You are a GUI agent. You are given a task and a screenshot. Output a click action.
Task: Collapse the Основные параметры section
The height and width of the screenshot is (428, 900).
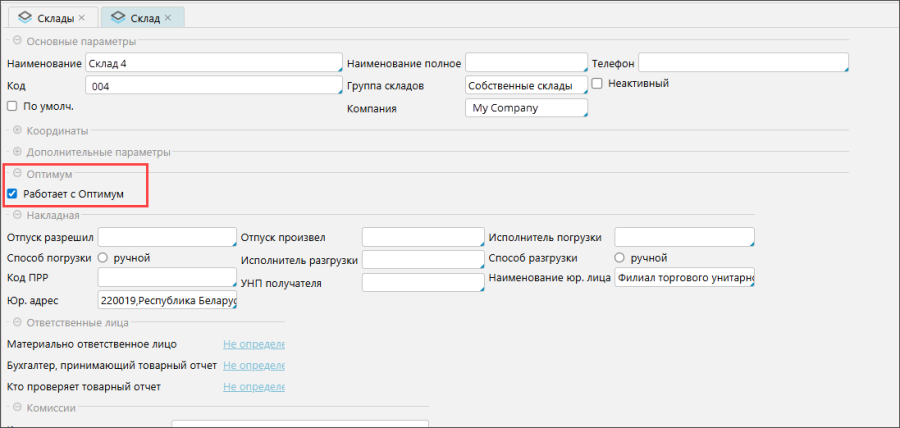(17, 41)
